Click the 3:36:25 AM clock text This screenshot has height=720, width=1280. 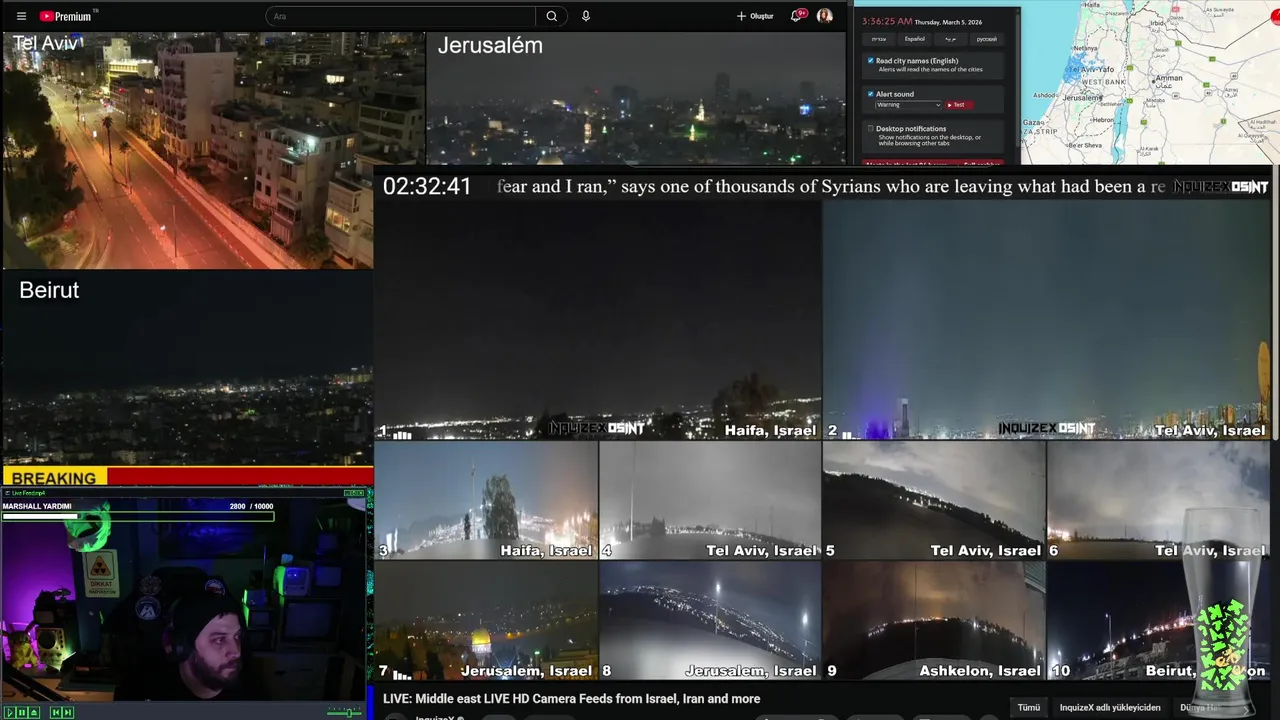pos(887,21)
